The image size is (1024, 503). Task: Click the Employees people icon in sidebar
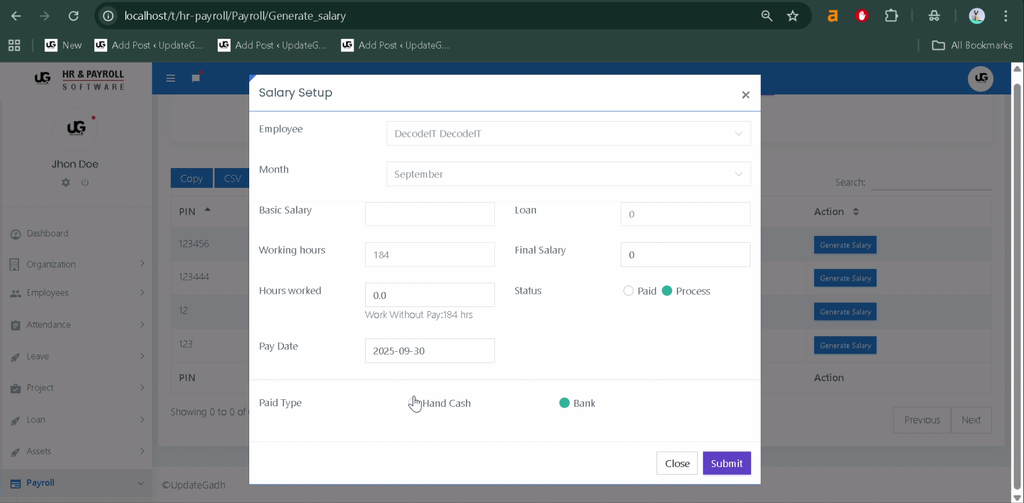(x=16, y=293)
